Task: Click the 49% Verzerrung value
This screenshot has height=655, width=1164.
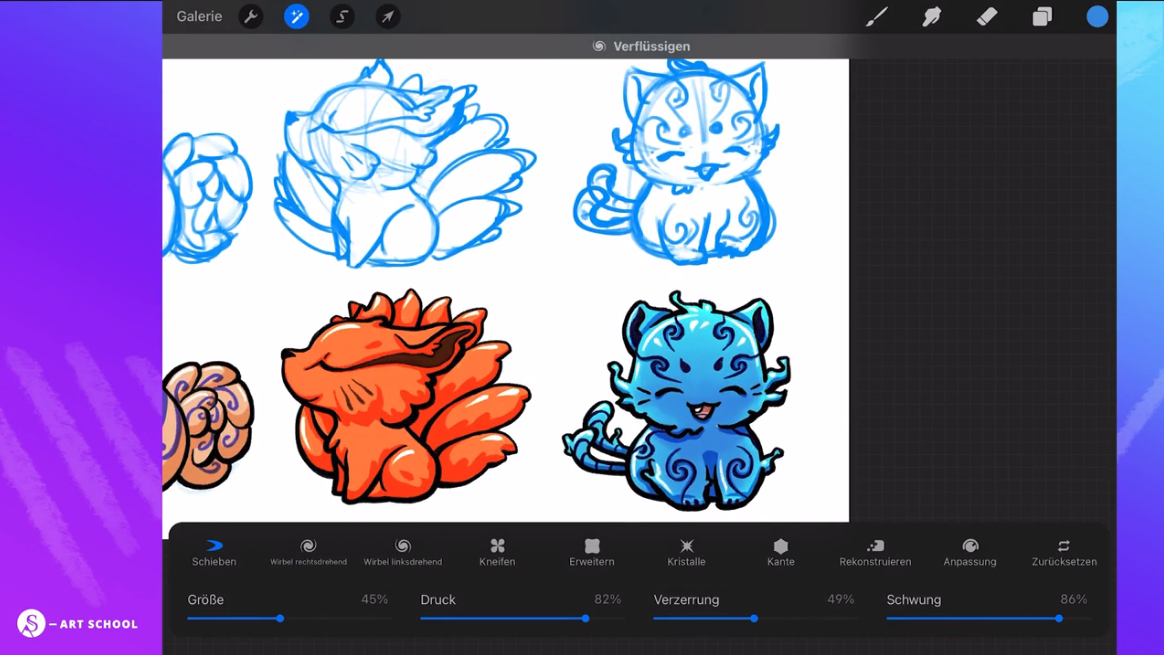Action: (840, 599)
